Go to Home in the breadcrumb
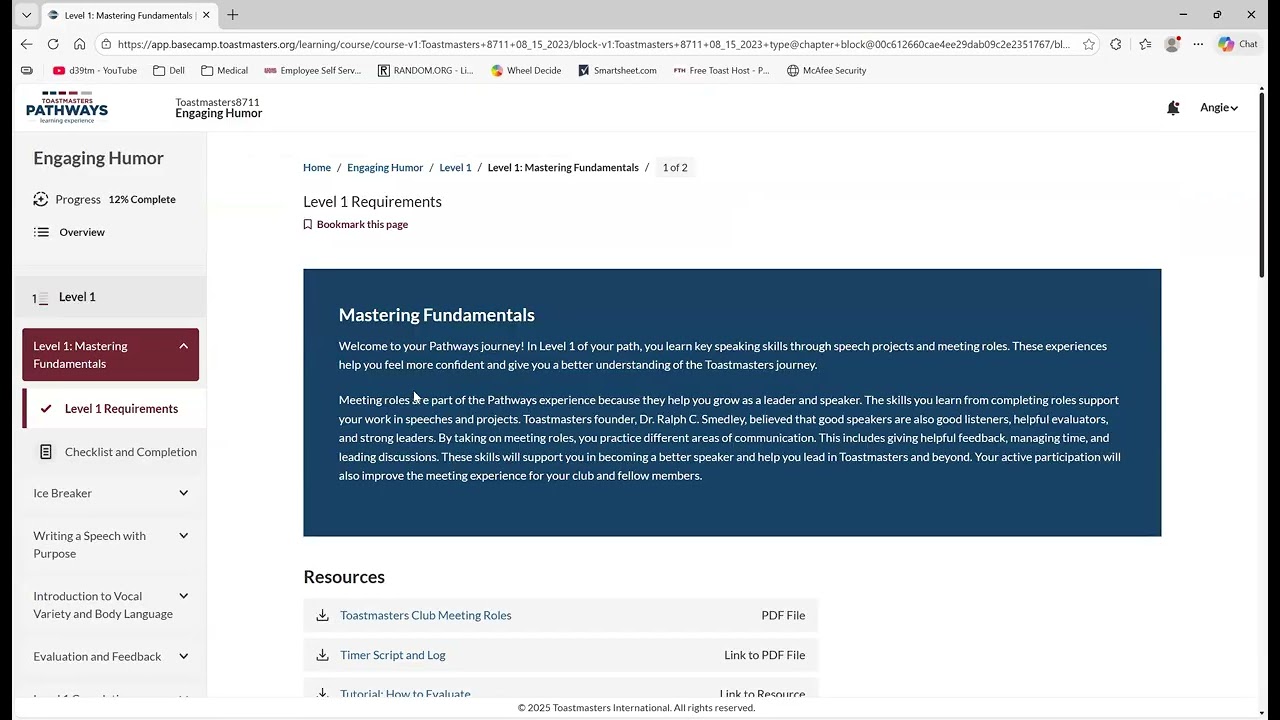This screenshot has width=1280, height=720. click(x=317, y=168)
